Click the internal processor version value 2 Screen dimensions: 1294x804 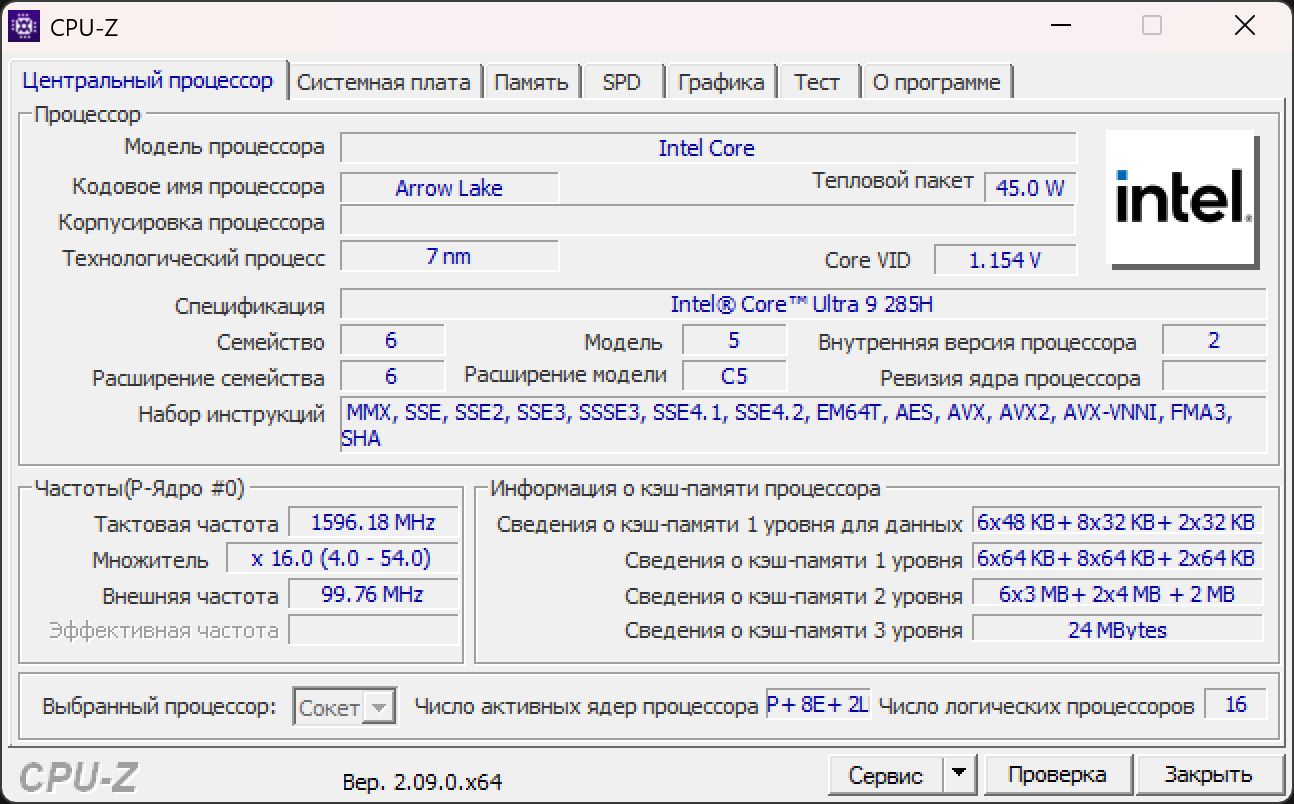coord(1214,340)
